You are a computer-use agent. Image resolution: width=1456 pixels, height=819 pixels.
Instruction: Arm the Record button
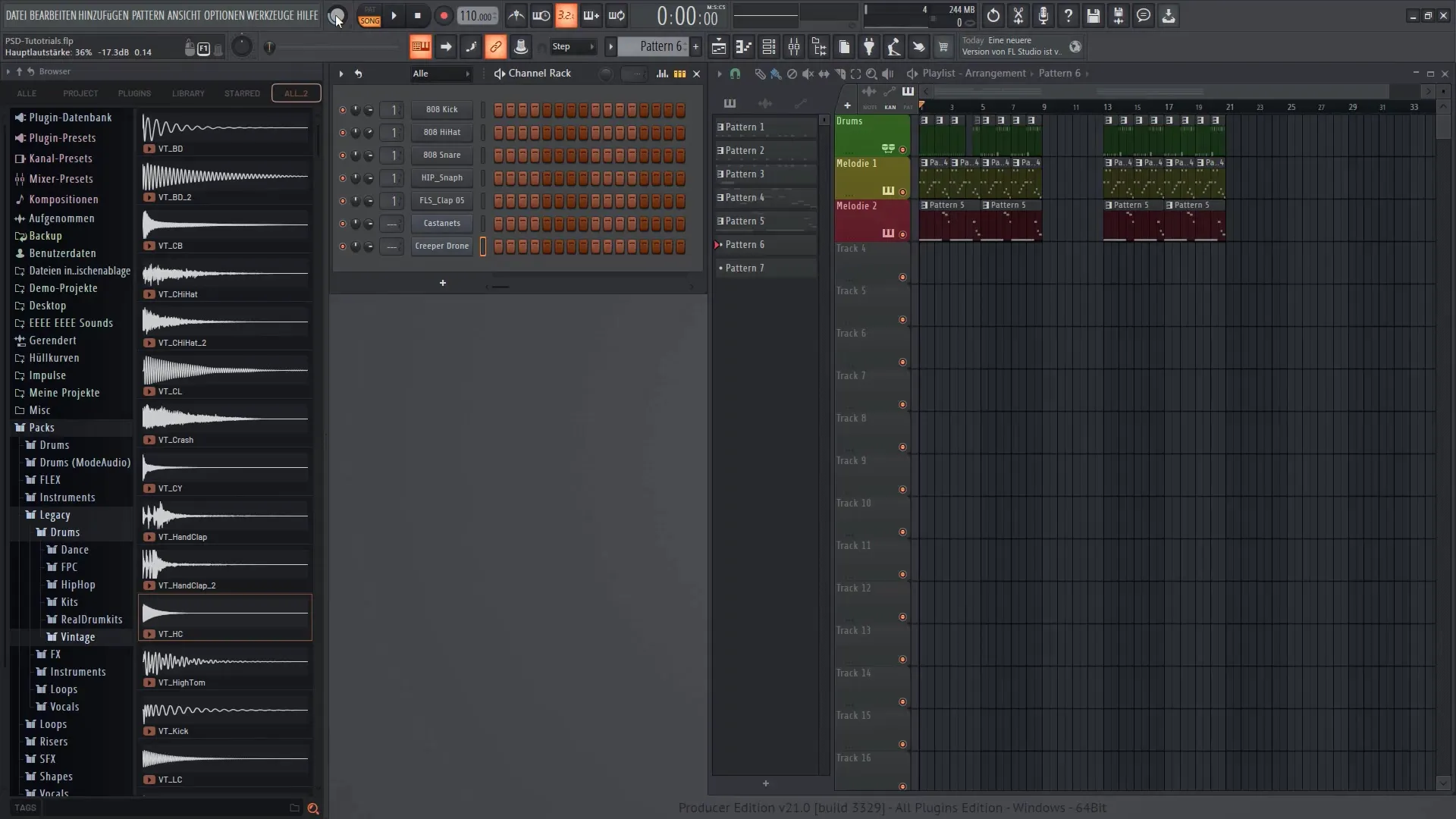[444, 16]
